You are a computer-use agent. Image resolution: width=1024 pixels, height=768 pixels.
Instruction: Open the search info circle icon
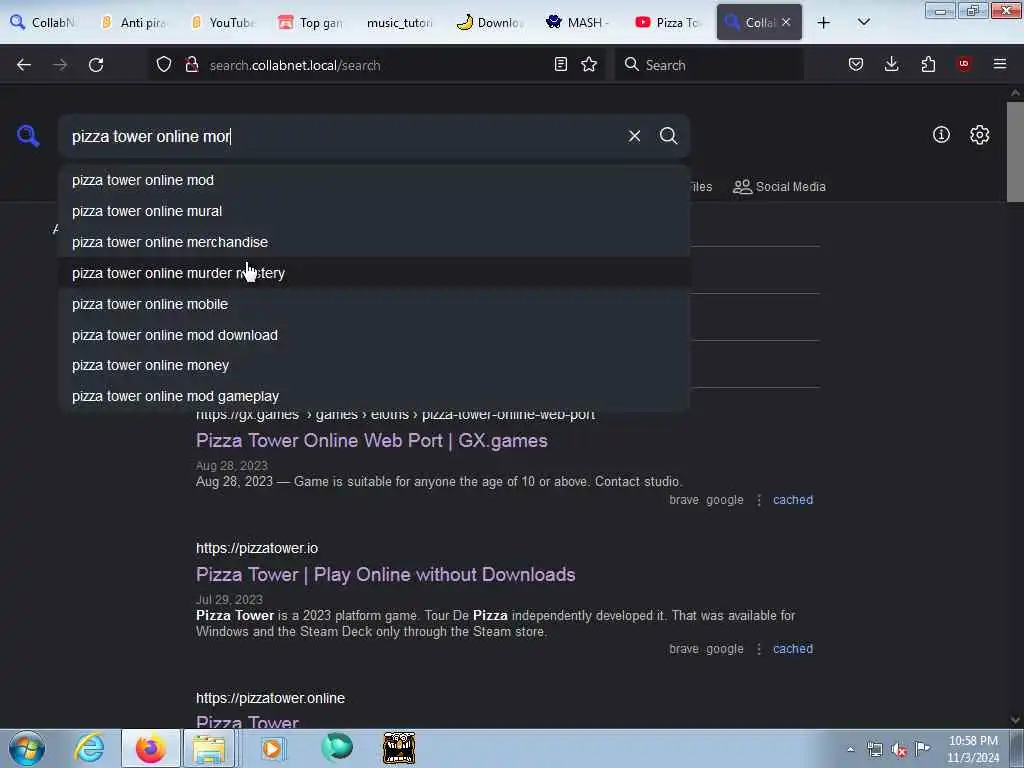[941, 135]
